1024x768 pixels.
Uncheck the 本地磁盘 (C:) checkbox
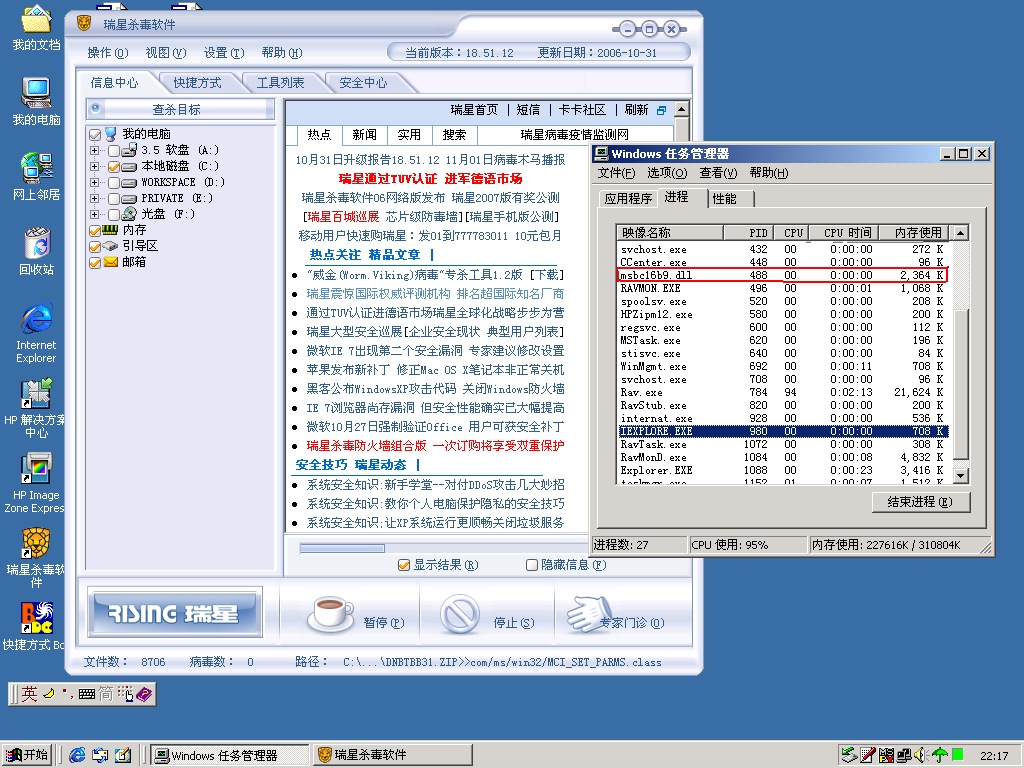tap(114, 167)
